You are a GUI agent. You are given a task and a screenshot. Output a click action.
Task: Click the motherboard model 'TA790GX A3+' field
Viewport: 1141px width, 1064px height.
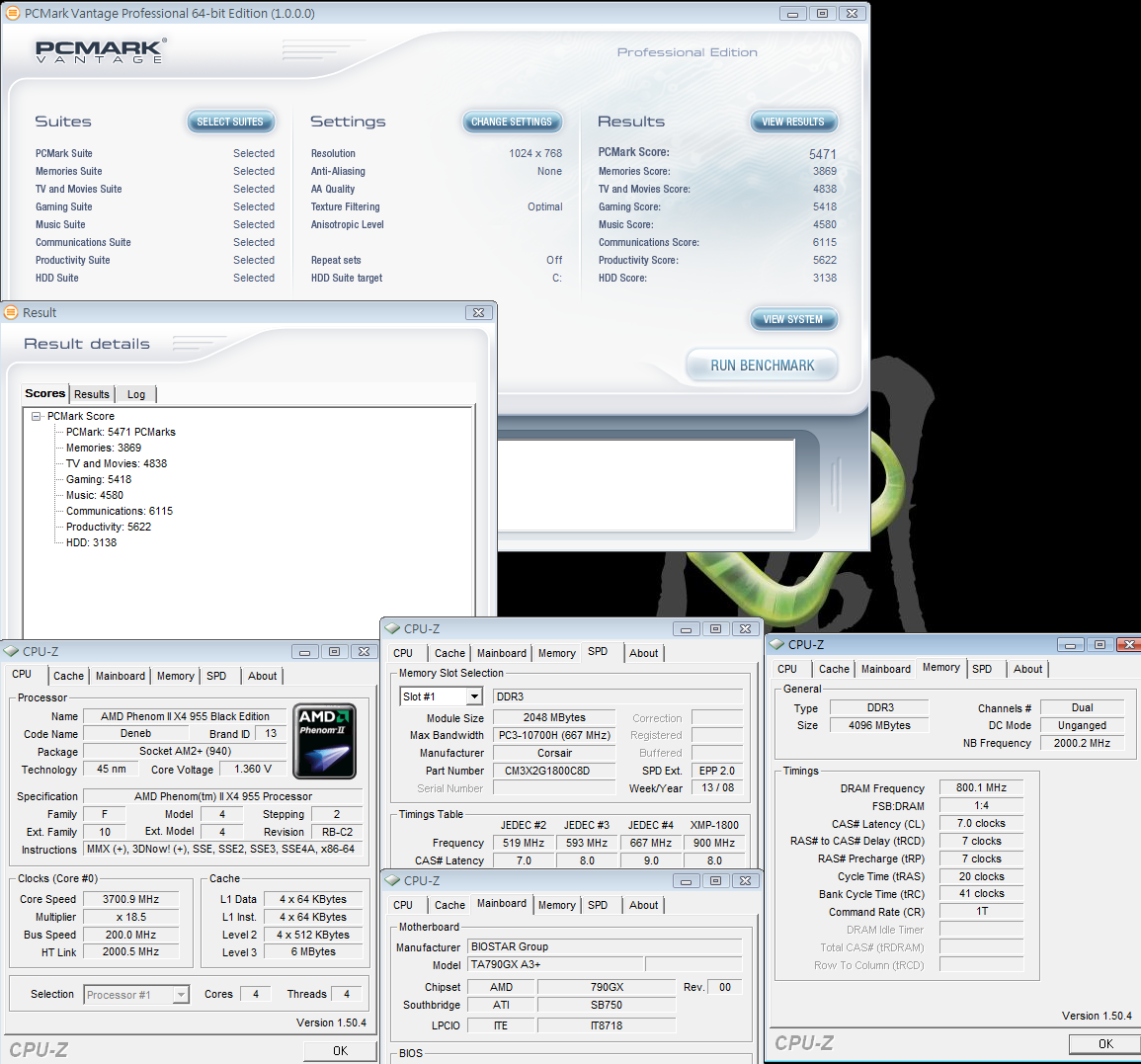[556, 964]
